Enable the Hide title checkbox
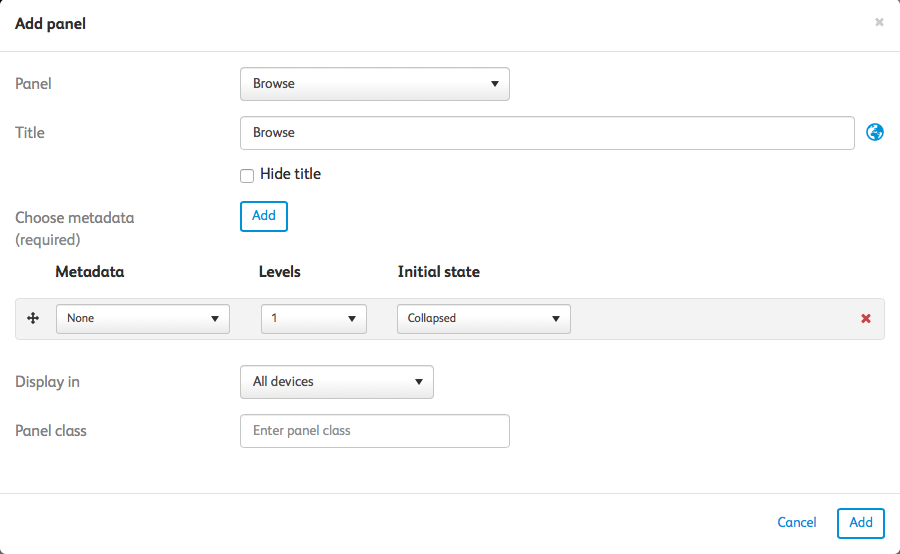 click(247, 175)
